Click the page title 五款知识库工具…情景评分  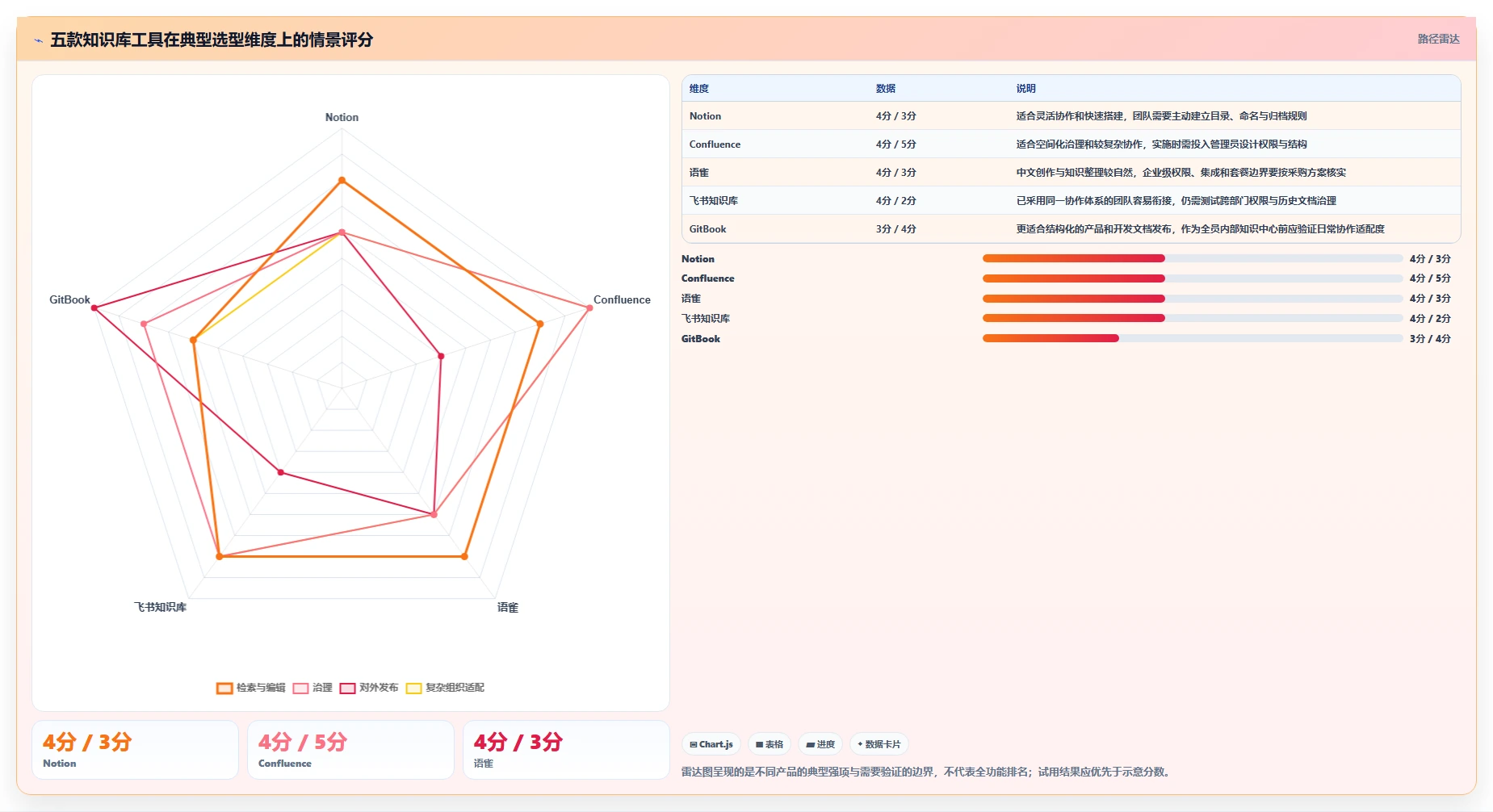212,40
